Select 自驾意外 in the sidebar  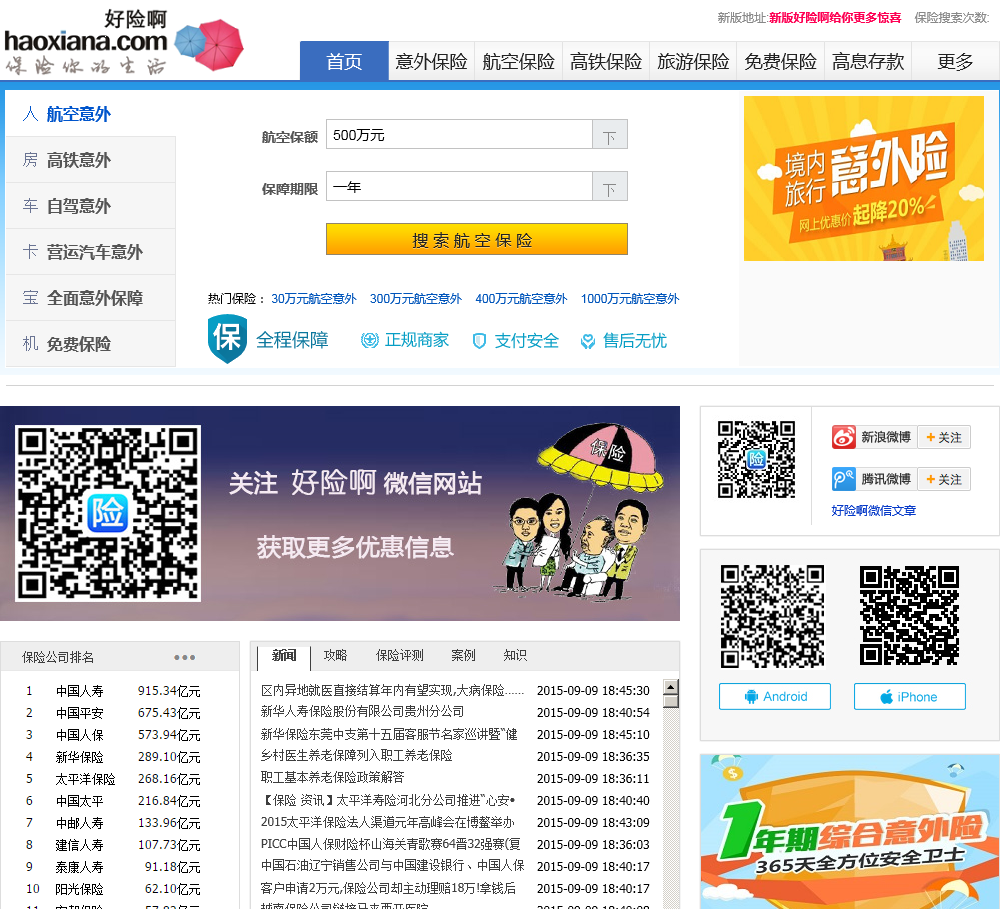[91, 205]
